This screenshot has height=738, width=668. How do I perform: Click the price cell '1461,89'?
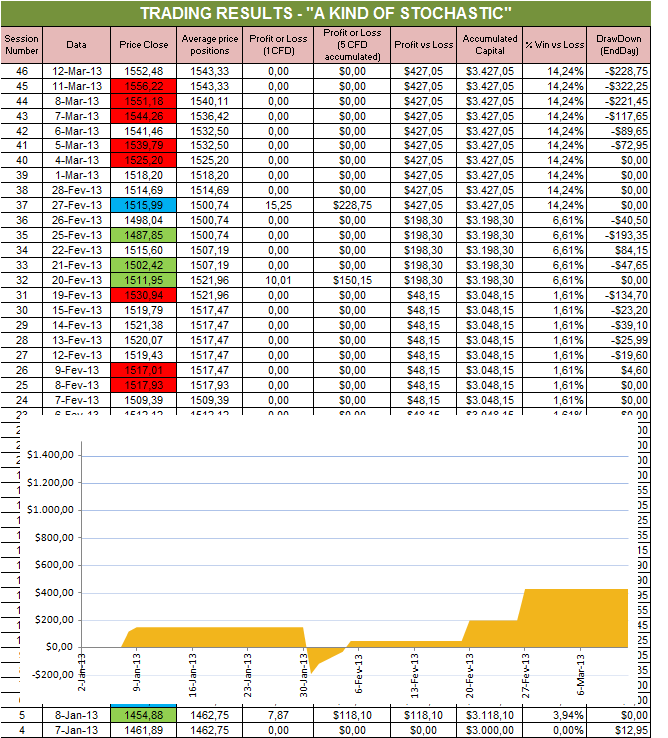click(144, 730)
